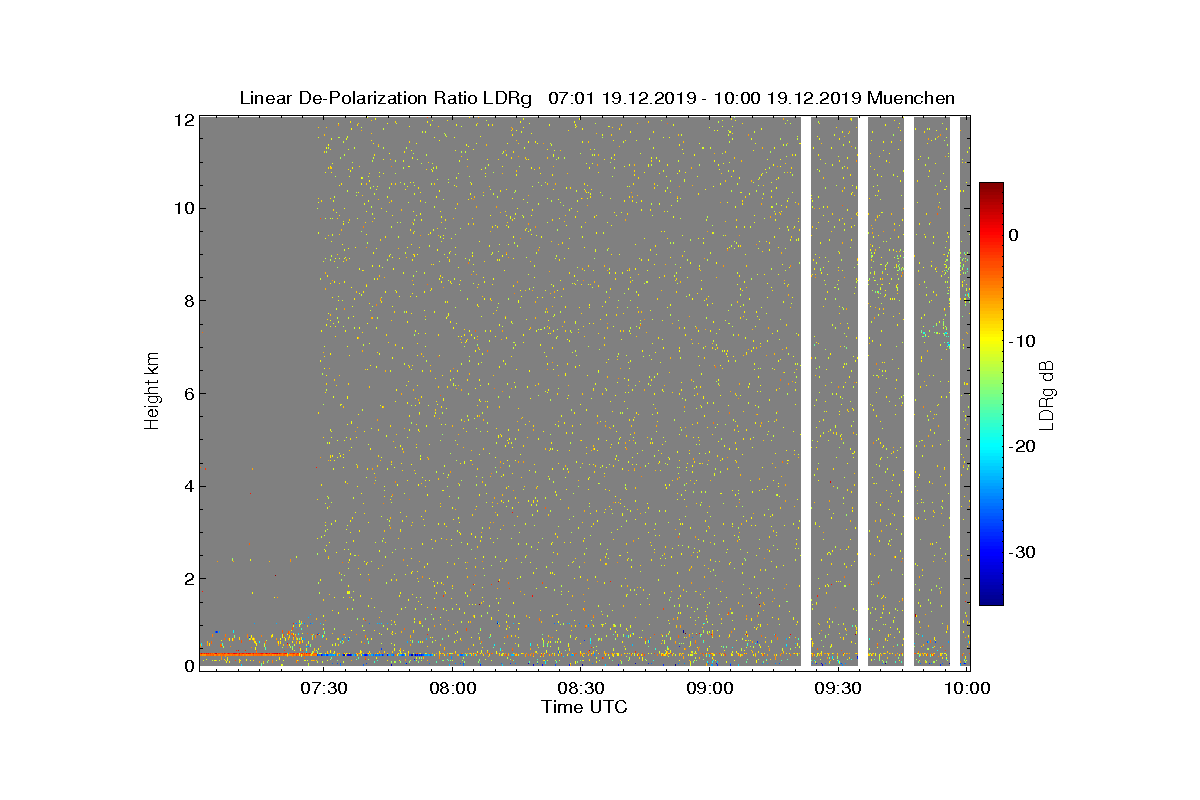Click the colorbar value '-30'
This screenshot has width=1200, height=800.
pos(1020,553)
